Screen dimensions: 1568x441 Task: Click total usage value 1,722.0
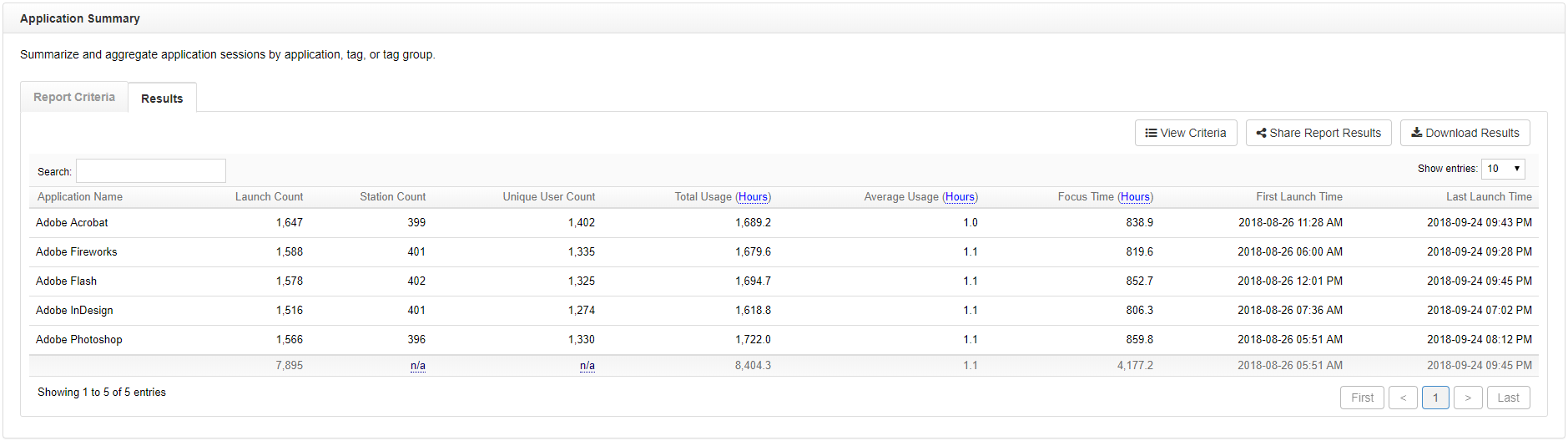click(753, 340)
